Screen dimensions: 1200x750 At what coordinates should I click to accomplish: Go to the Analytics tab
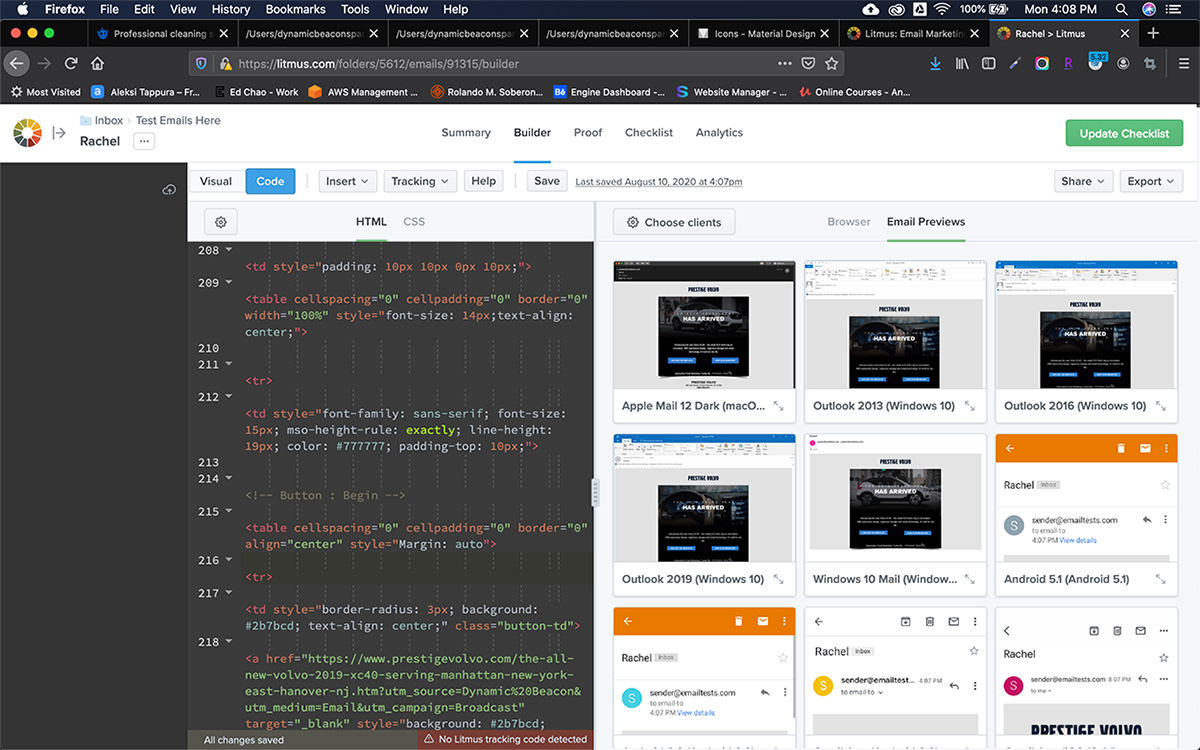(720, 133)
